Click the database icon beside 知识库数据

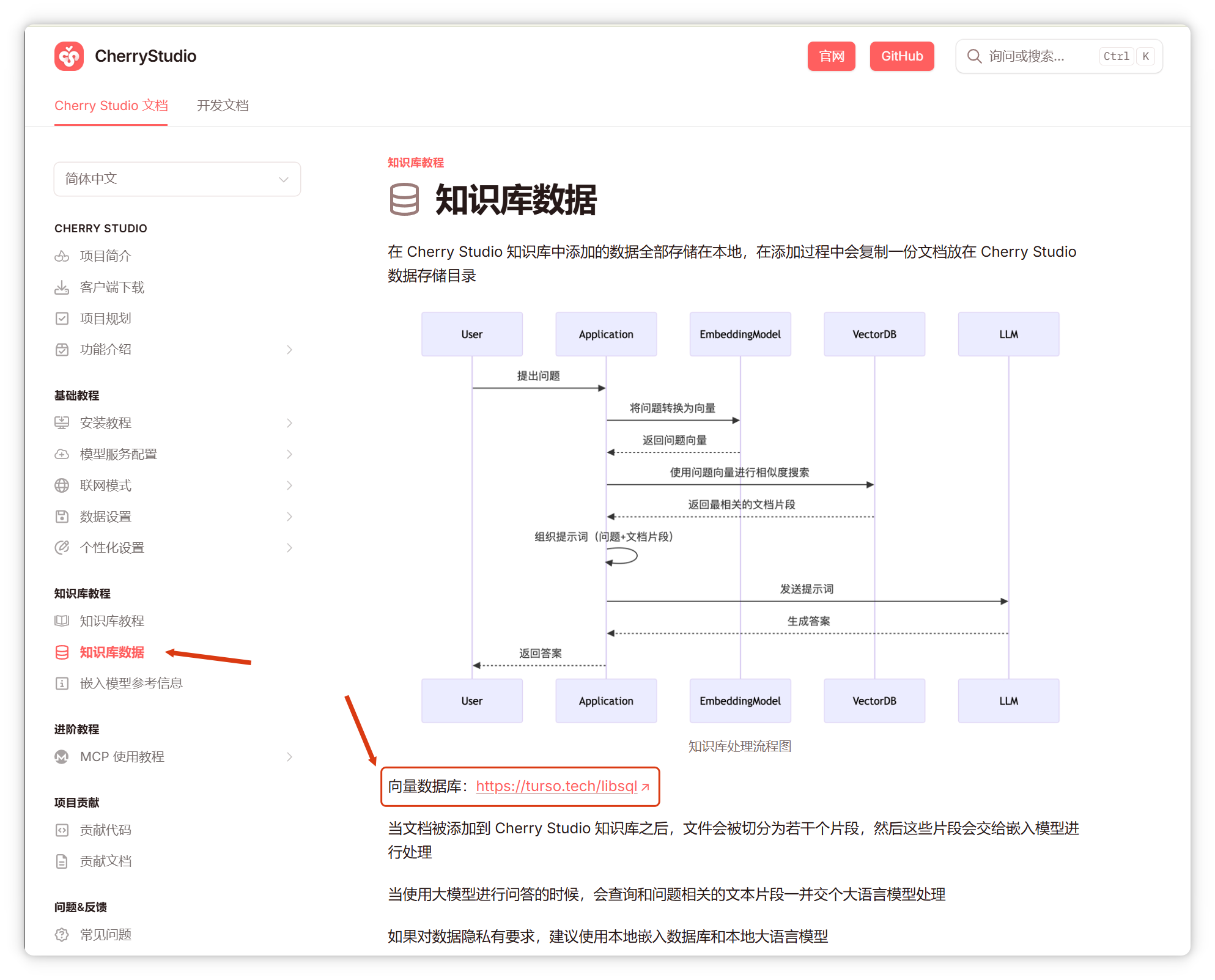pyautogui.click(x=62, y=652)
